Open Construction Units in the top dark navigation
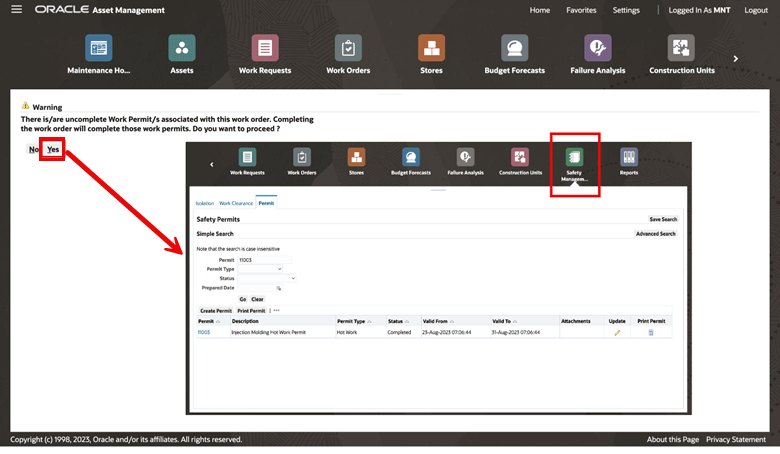This screenshot has height=454, width=780. coord(681,48)
